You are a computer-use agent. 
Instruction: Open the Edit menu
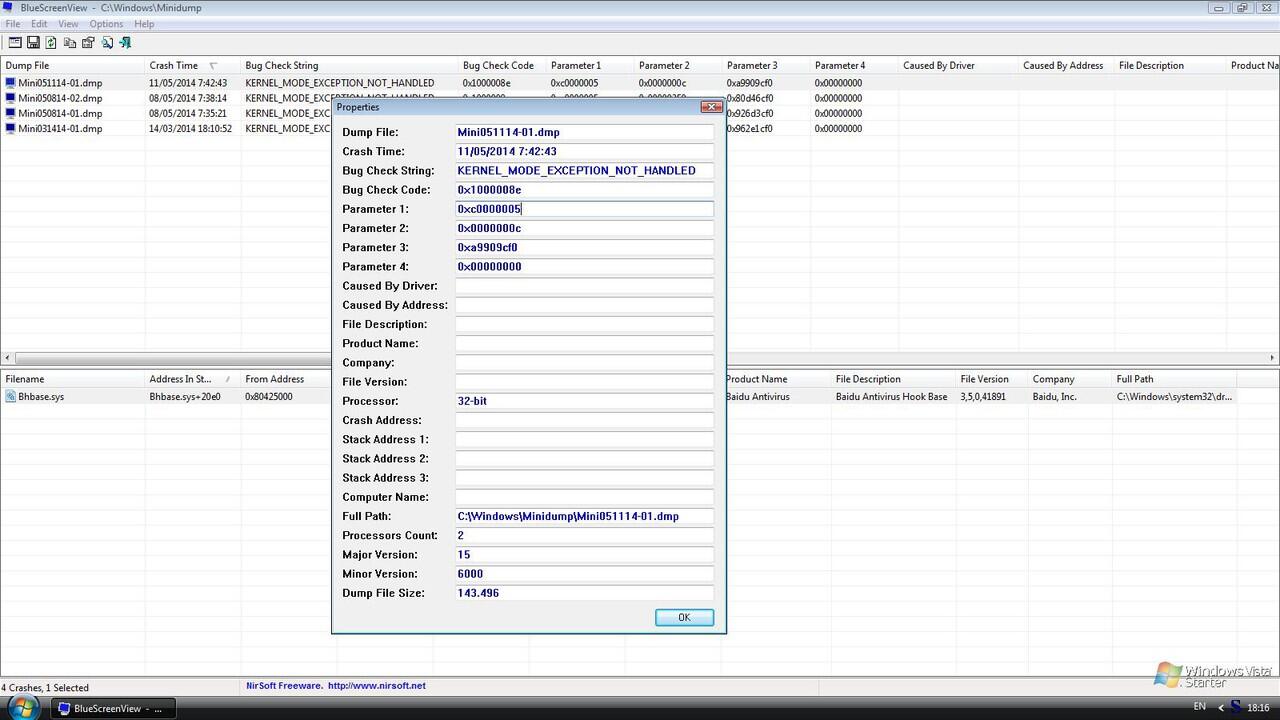pyautogui.click(x=39, y=24)
